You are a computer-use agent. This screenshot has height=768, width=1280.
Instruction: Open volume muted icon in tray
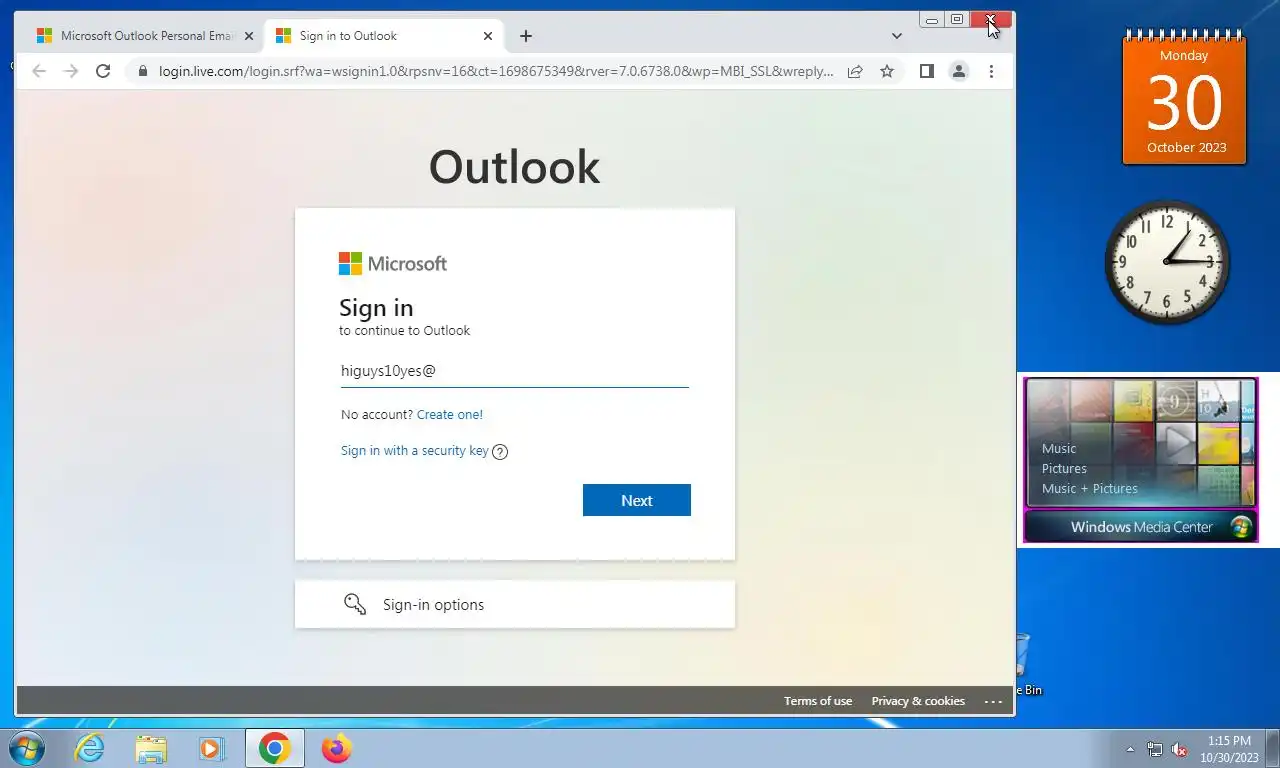pos(1179,749)
